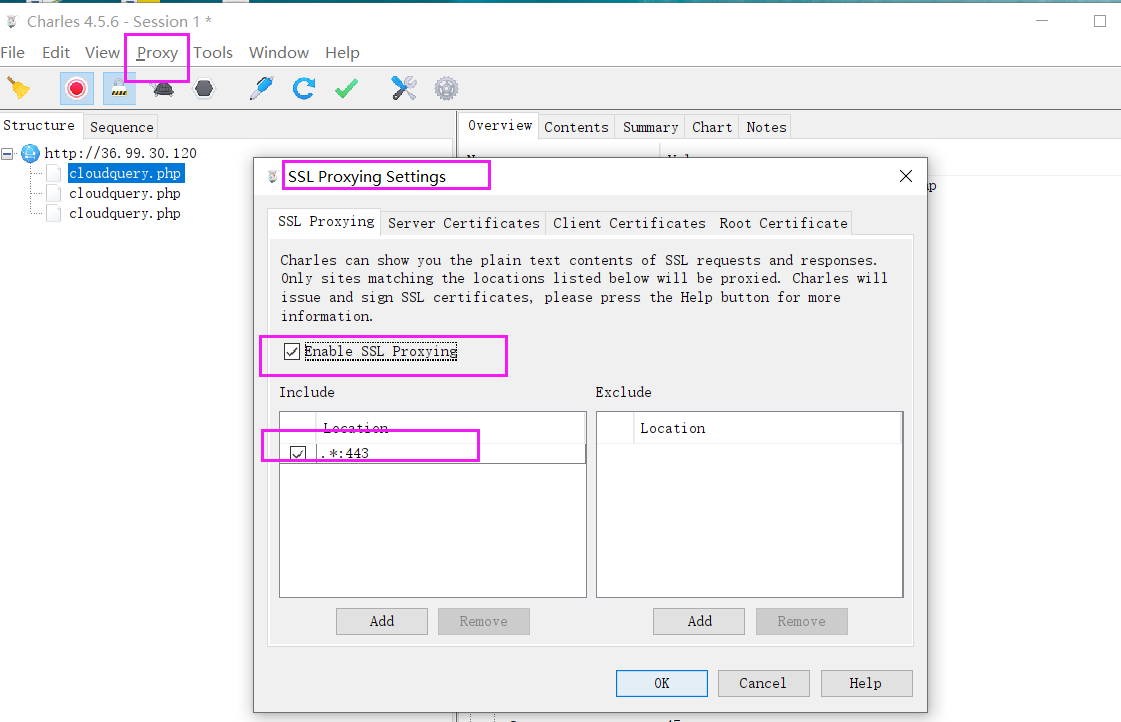Screen dimensions: 1121x722
Task: Validate using the green checkmark icon
Action: click(346, 89)
